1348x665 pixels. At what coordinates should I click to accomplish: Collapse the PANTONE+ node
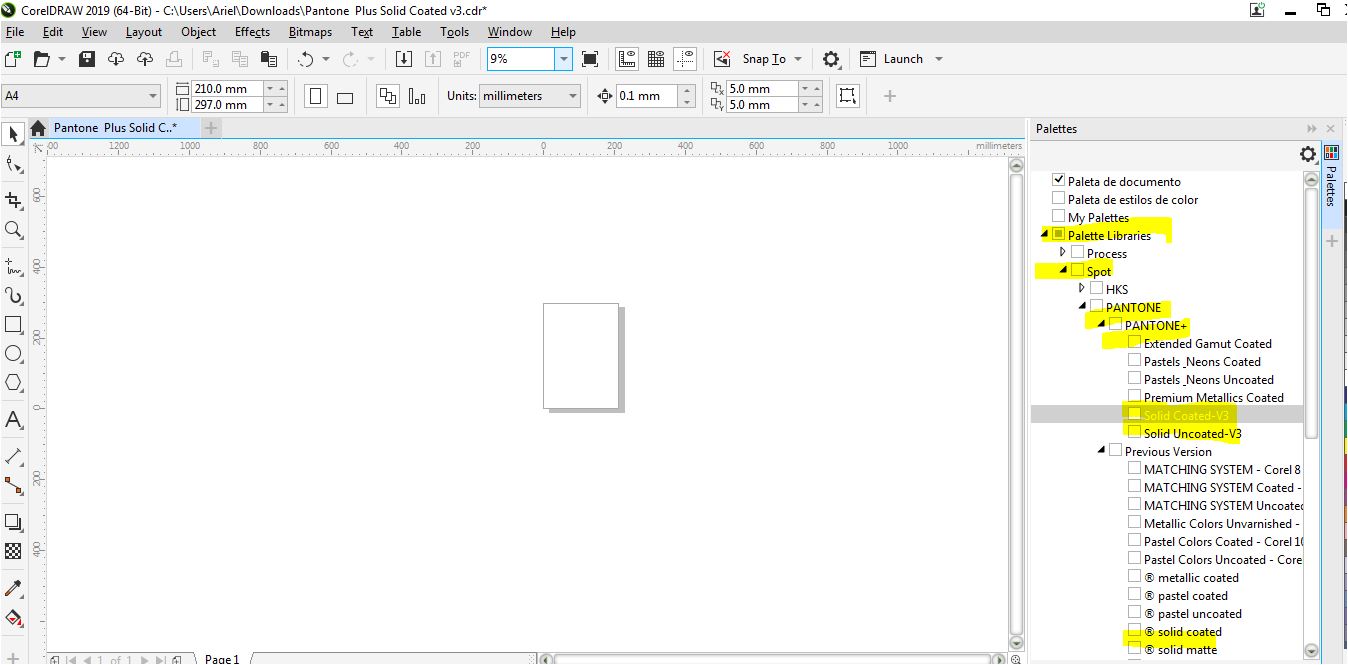click(x=1102, y=325)
